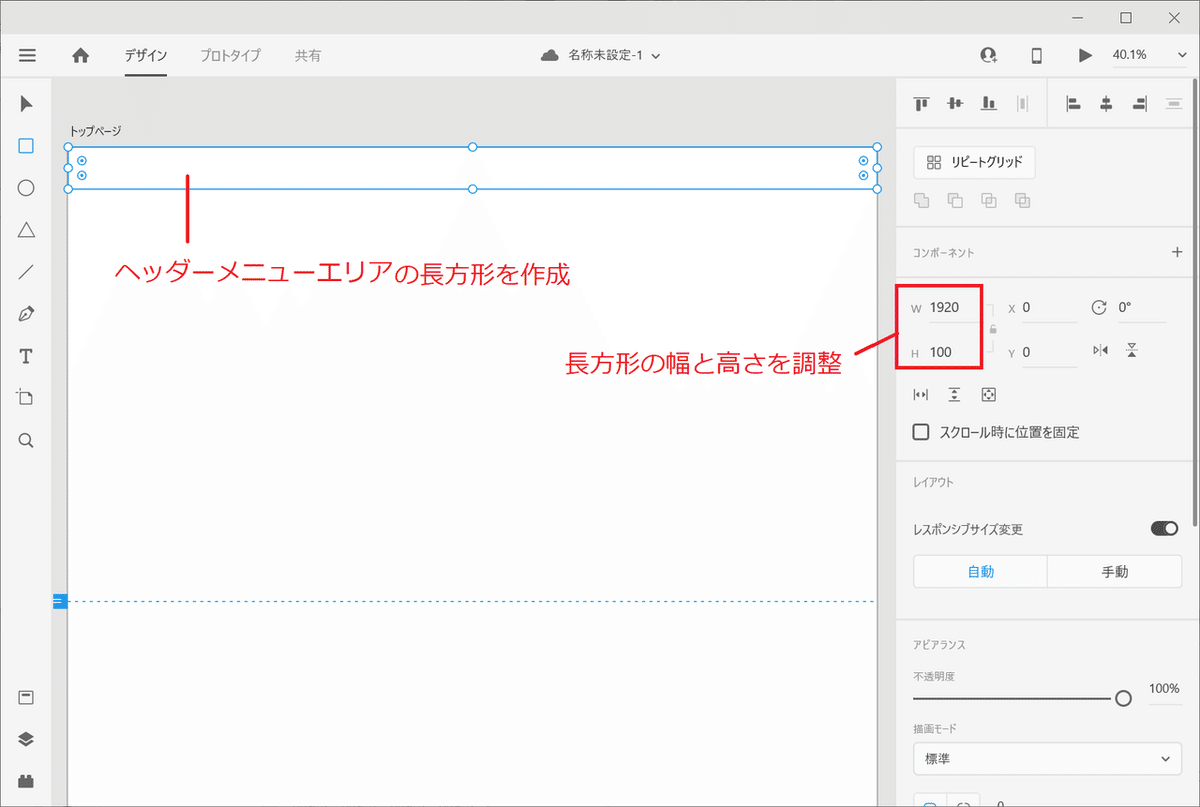The width and height of the screenshot is (1200, 807).
Task: Enable スクロール時に位置を固定 checkbox
Action: point(921,432)
